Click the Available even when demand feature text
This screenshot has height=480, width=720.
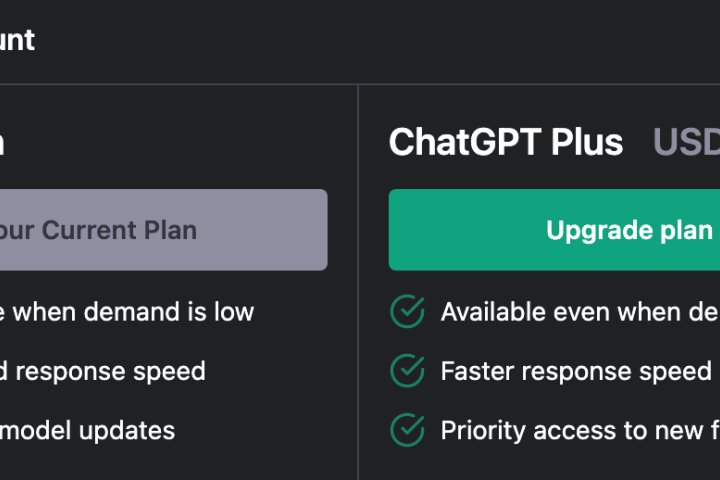tap(580, 312)
